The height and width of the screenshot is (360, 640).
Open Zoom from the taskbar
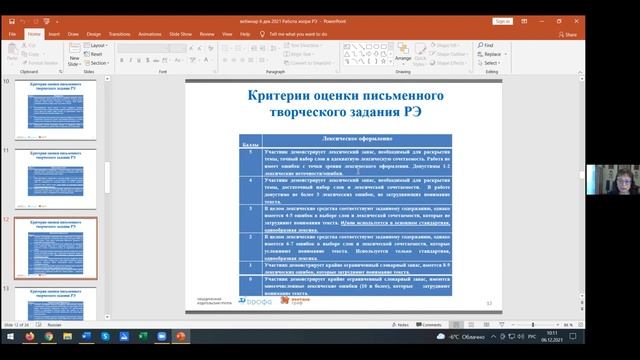(x=162, y=336)
